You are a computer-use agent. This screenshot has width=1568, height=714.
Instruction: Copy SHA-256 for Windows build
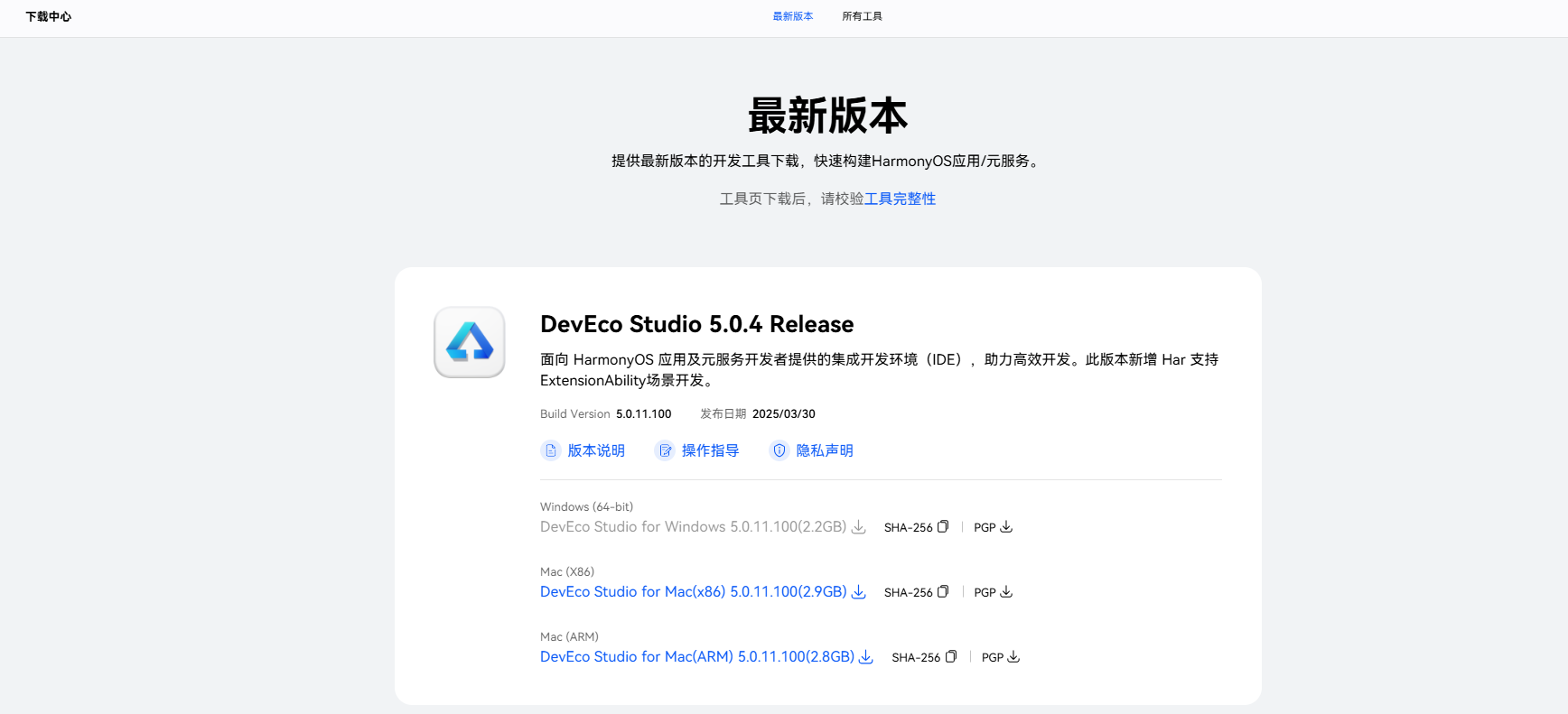tap(943, 527)
